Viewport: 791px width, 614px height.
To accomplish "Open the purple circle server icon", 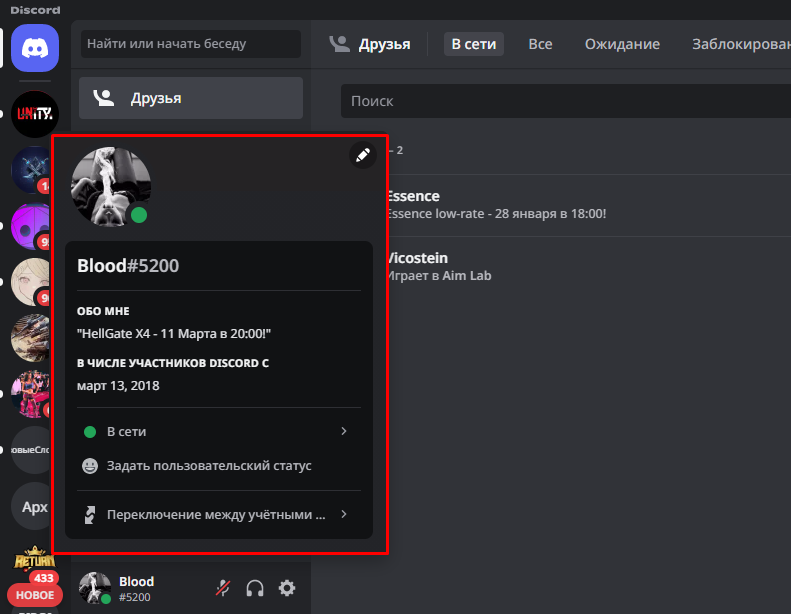I will pyautogui.click(x=31, y=226).
